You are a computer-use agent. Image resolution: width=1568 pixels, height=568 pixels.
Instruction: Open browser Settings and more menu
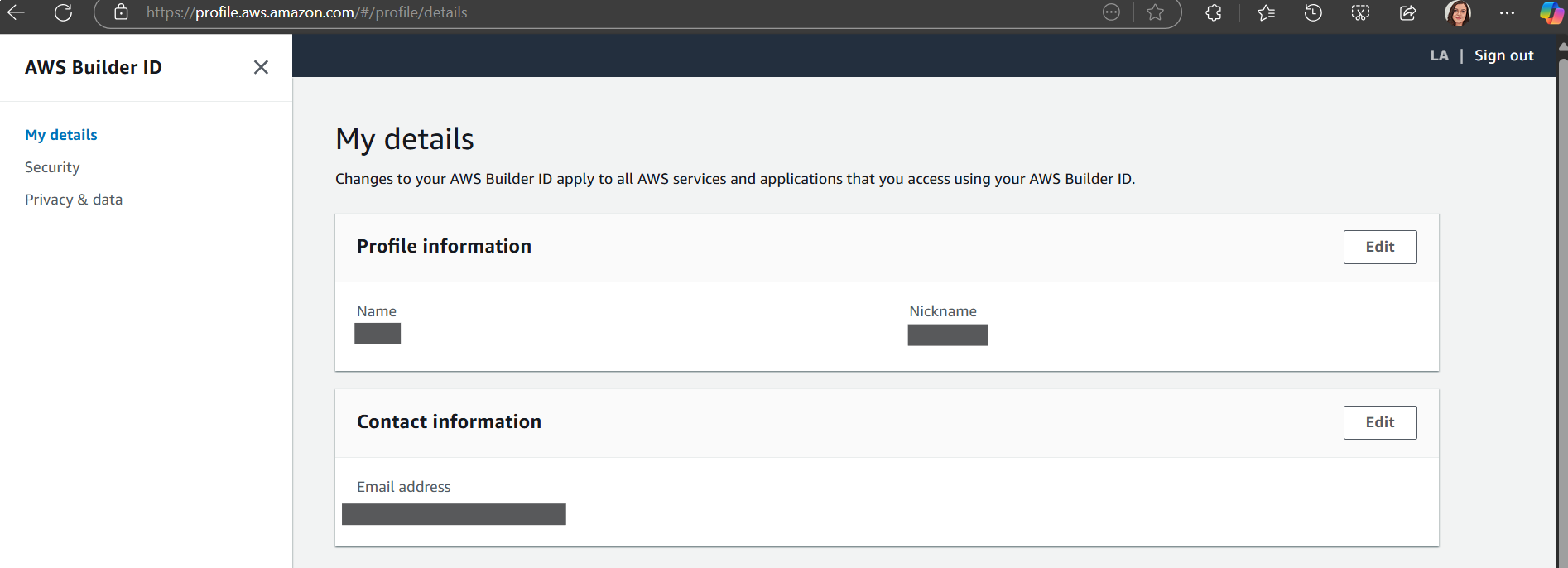pos(1507,12)
